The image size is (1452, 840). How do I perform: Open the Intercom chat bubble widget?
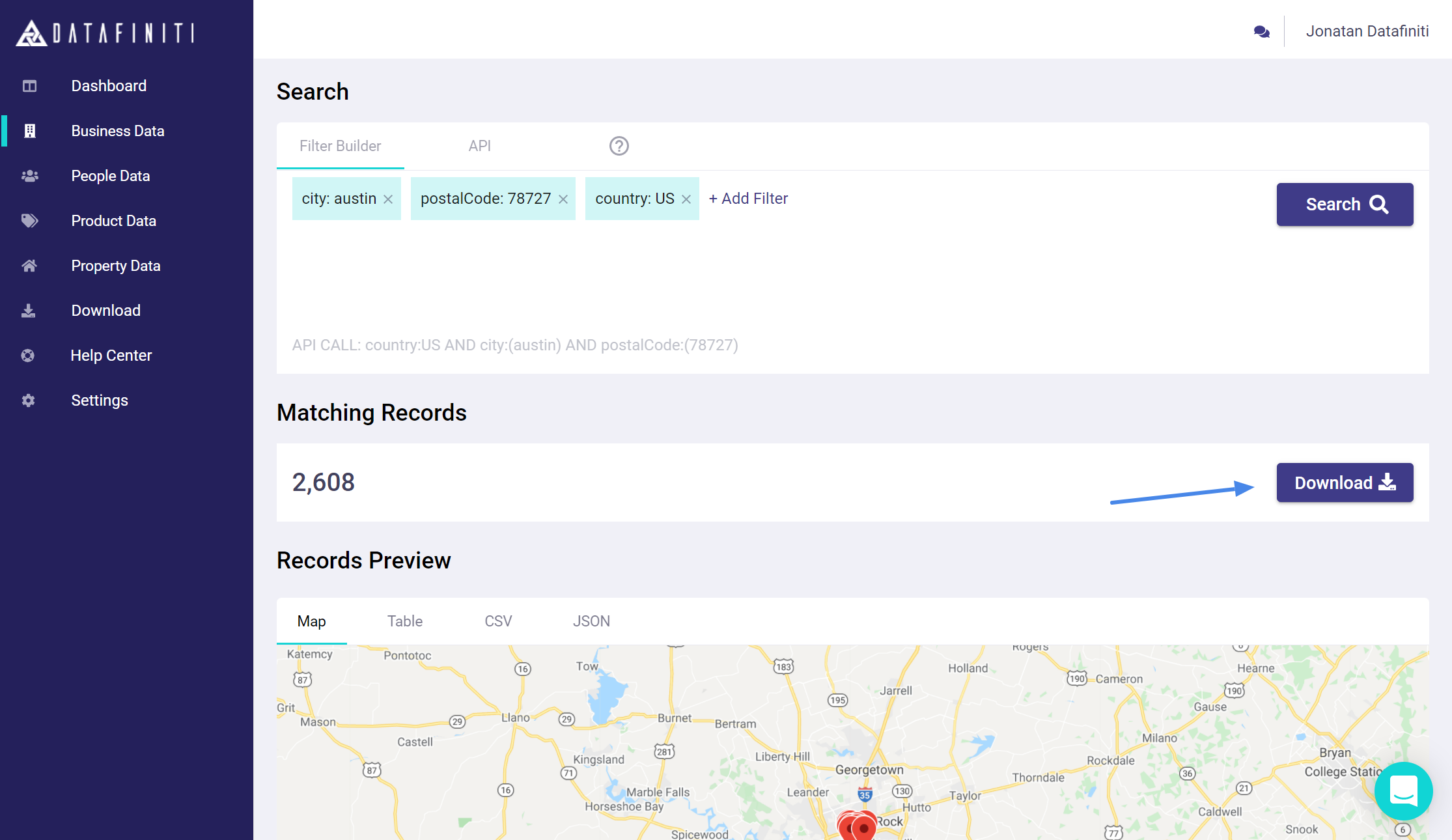1403,791
